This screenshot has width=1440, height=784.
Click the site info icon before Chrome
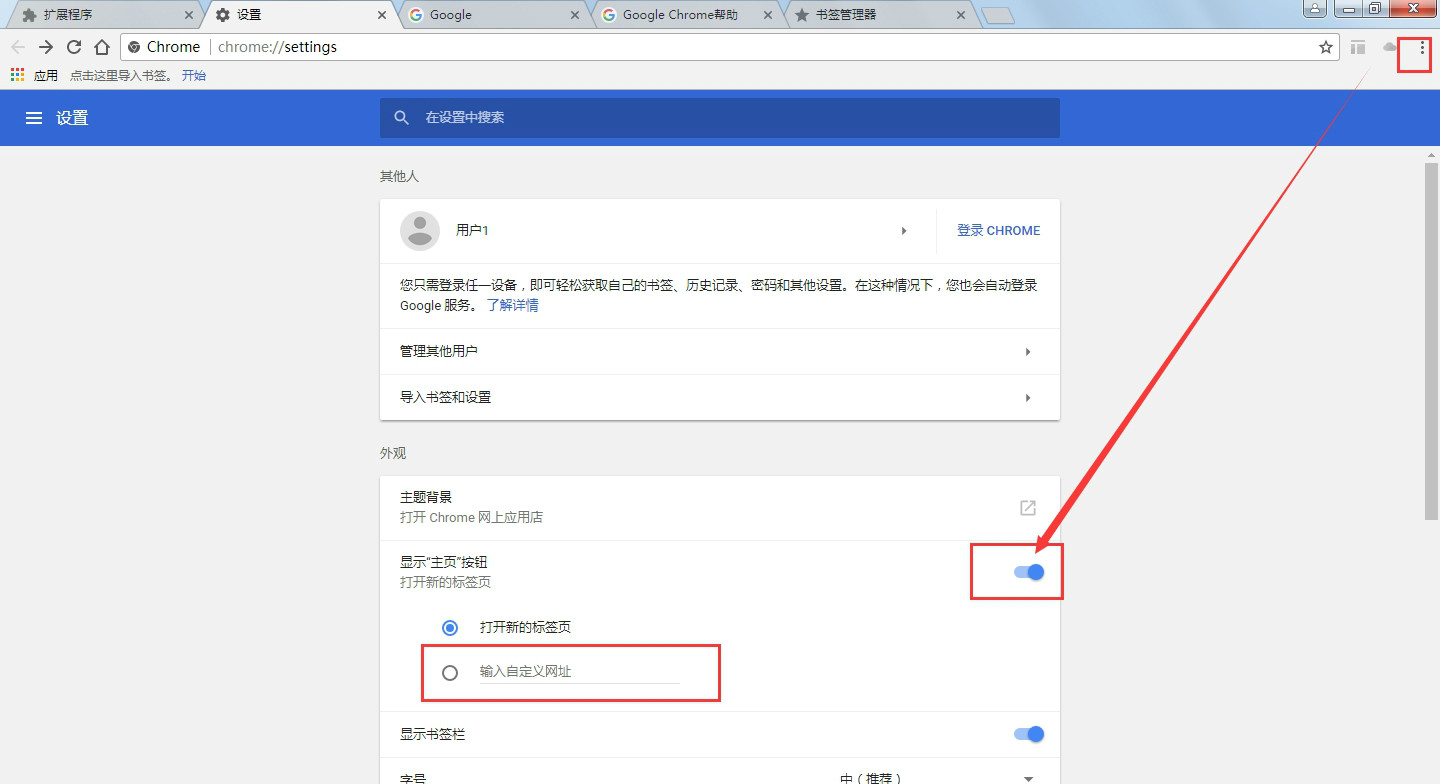click(135, 47)
